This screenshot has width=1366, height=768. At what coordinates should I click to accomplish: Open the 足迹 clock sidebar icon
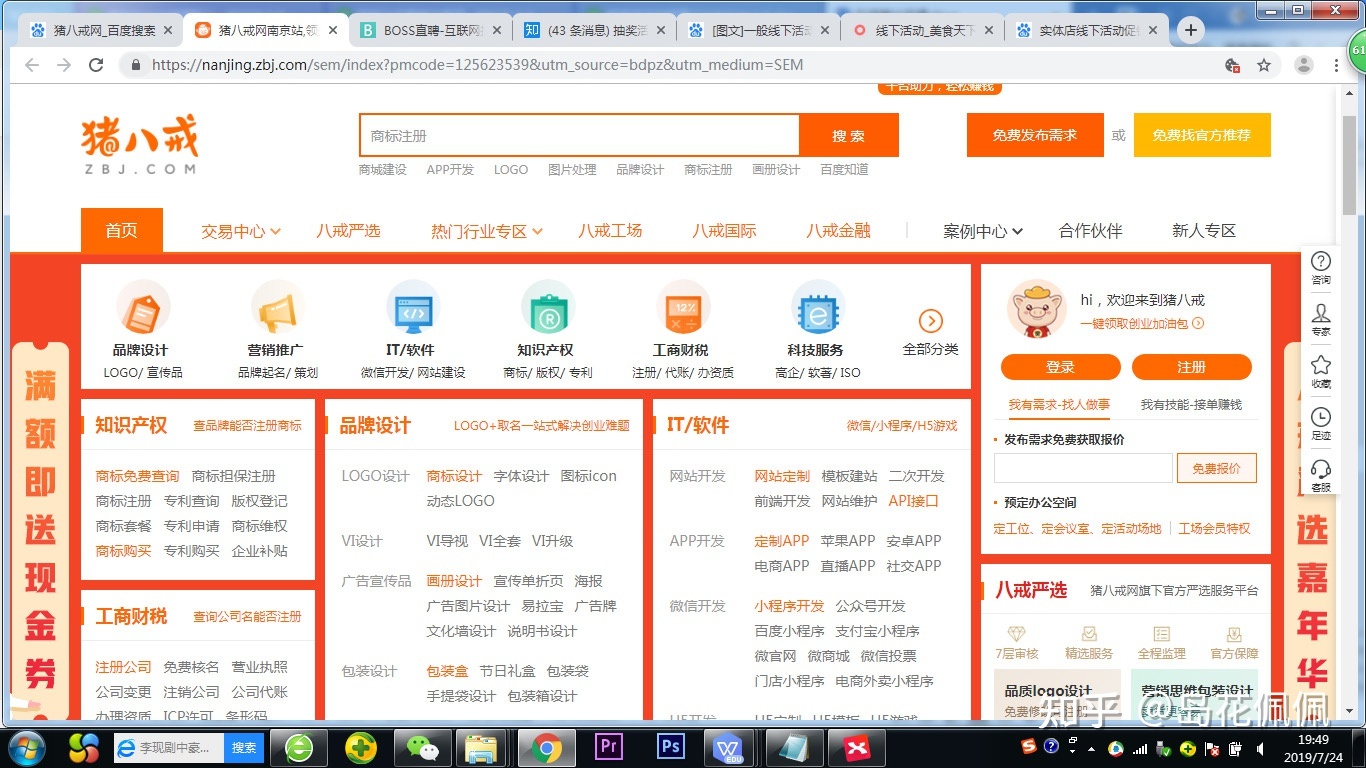coord(1321,417)
